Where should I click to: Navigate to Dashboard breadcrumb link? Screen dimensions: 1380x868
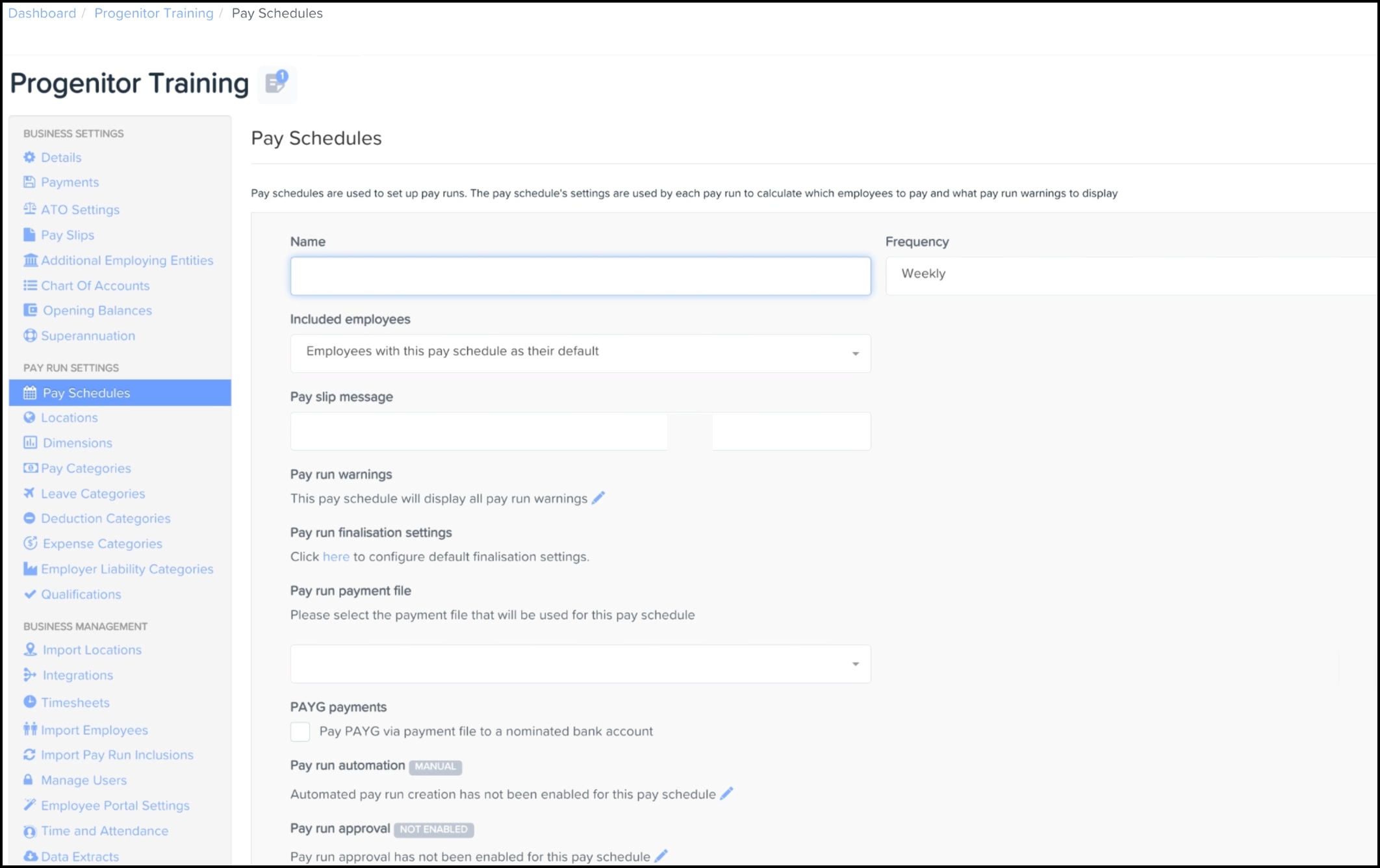[x=42, y=13]
